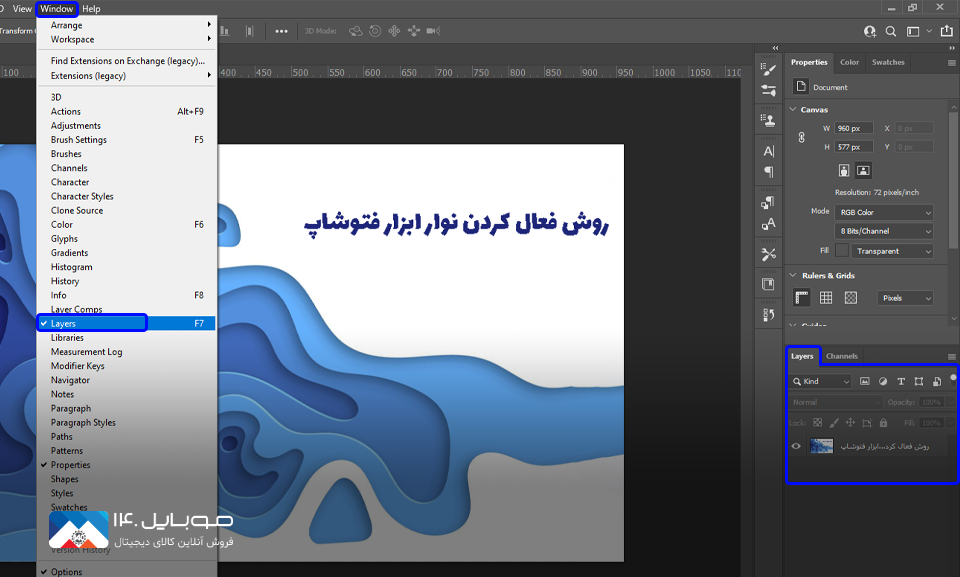Open the Fill Transparent dropdown

pyautogui.click(x=892, y=251)
